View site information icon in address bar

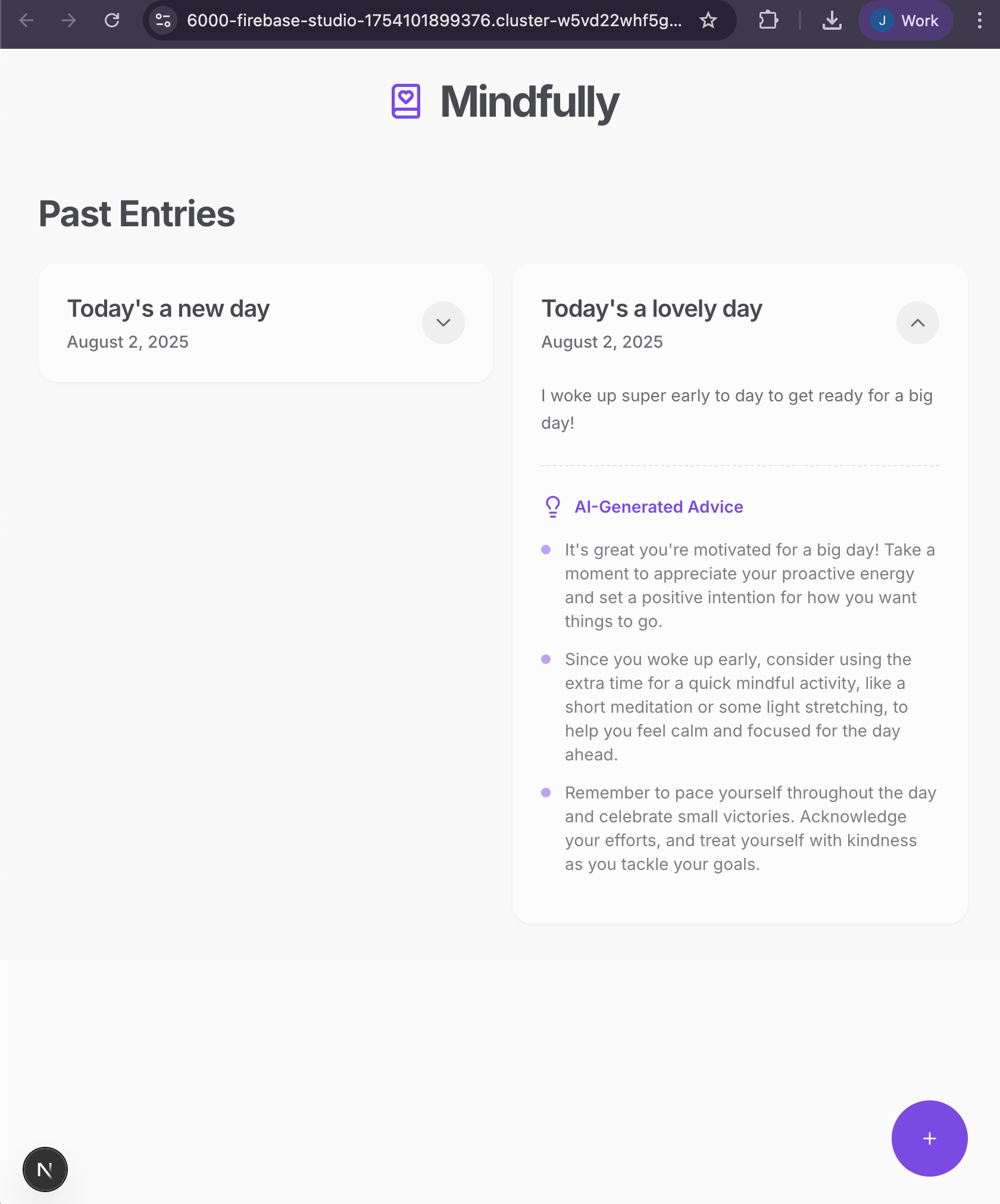tap(162, 21)
